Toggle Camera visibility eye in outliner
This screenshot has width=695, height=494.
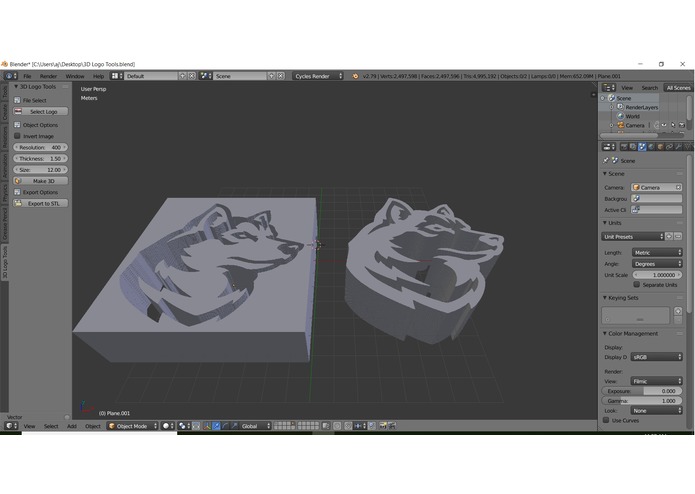click(x=664, y=125)
